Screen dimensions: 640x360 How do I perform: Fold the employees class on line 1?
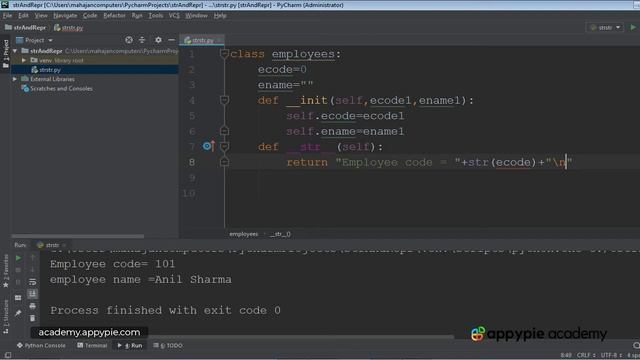pyautogui.click(x=224, y=53)
